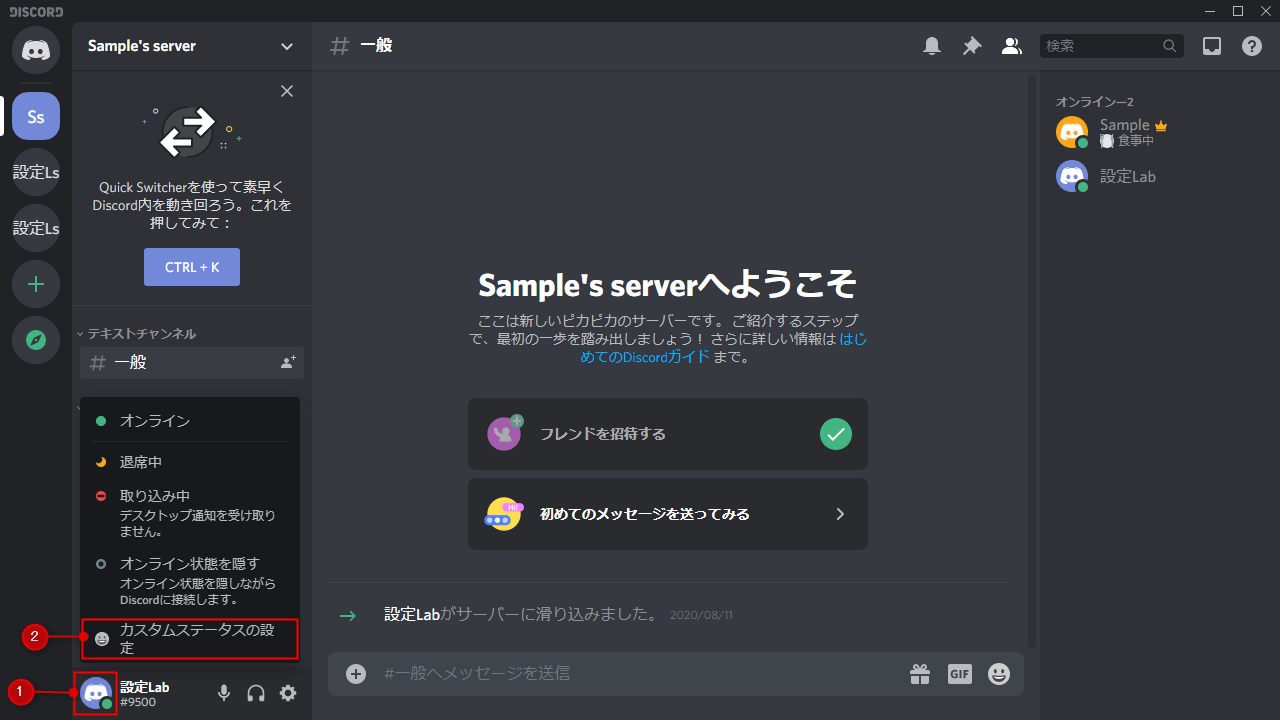Open the GIF picker

coord(960,674)
